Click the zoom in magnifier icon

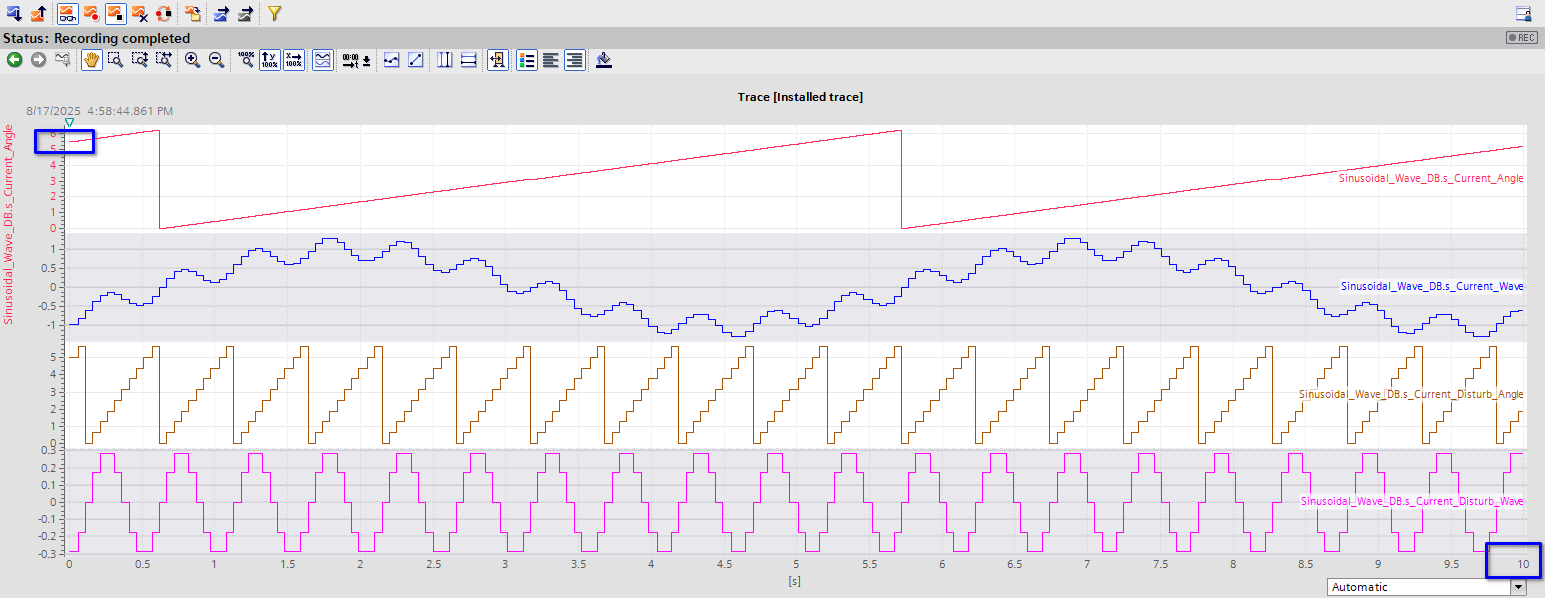click(x=192, y=60)
